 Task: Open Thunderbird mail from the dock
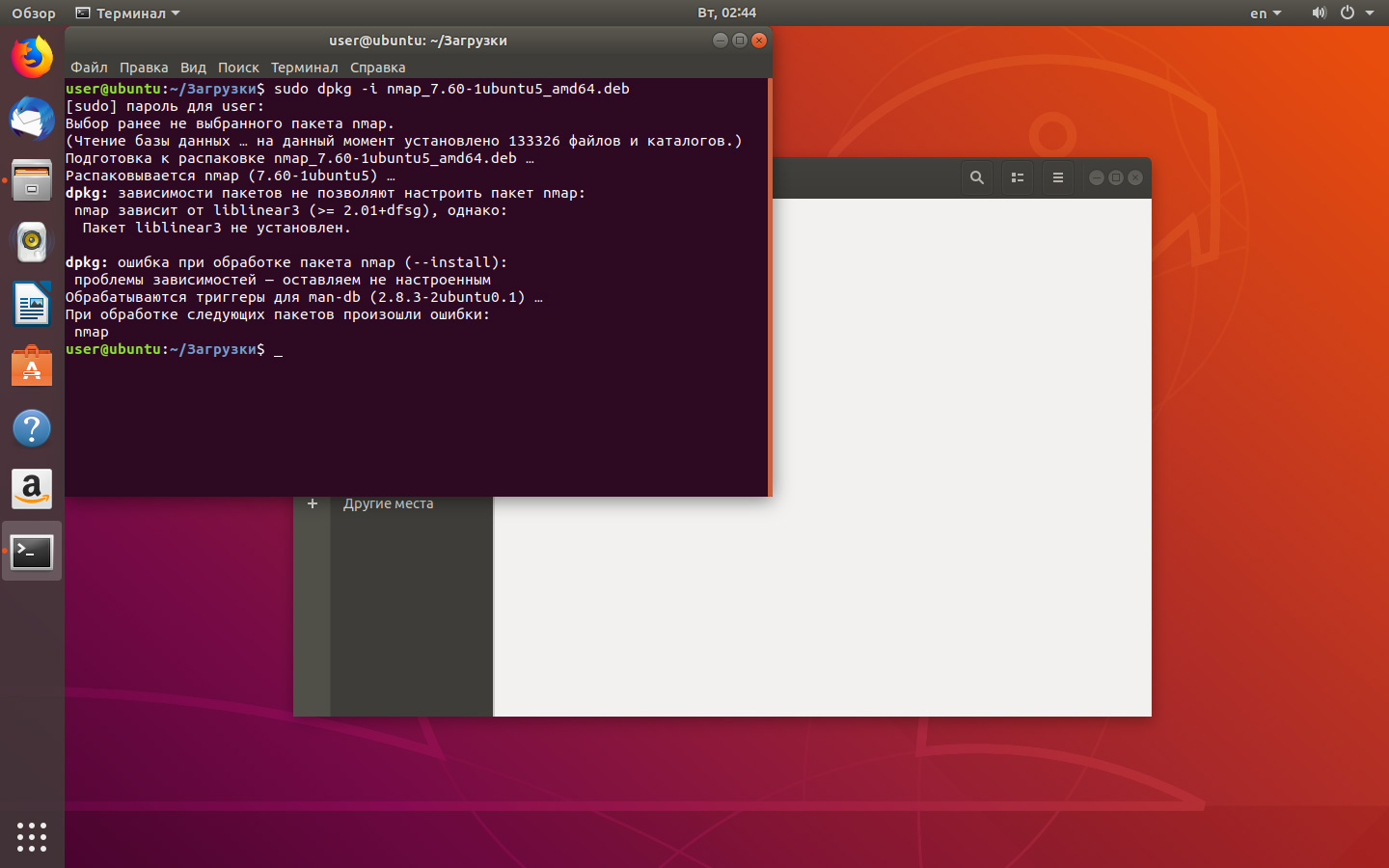tap(32, 120)
